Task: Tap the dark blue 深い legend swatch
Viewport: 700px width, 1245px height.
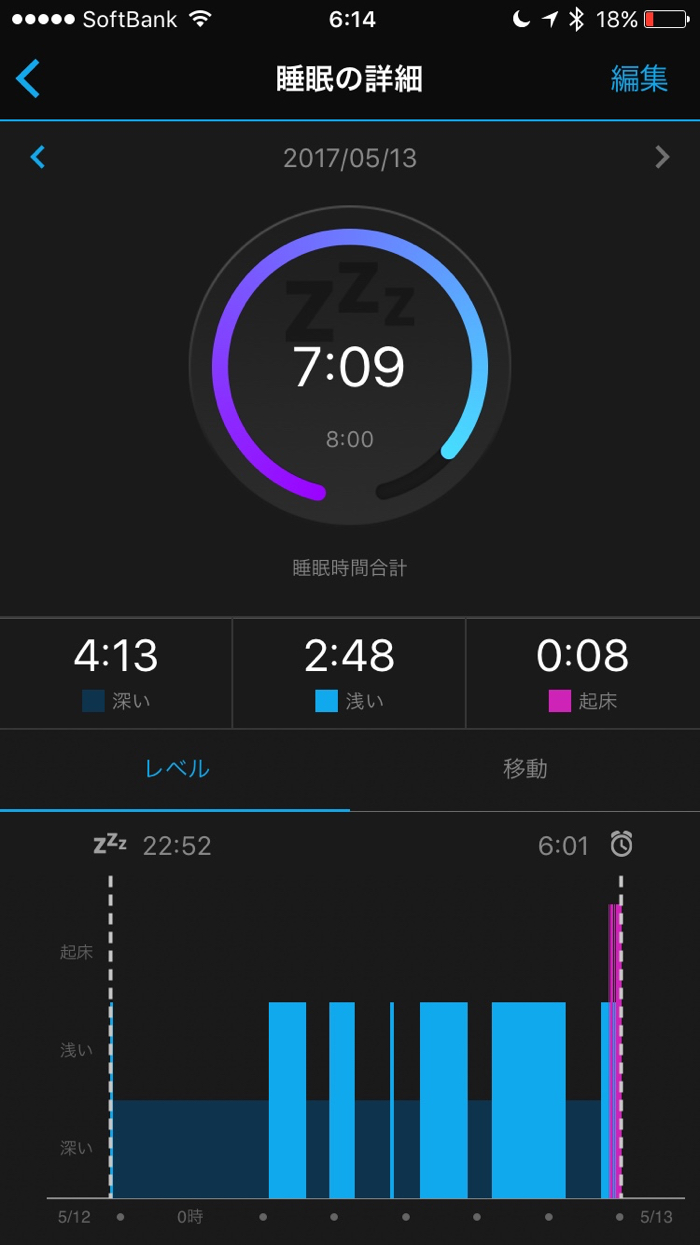Action: [x=93, y=701]
